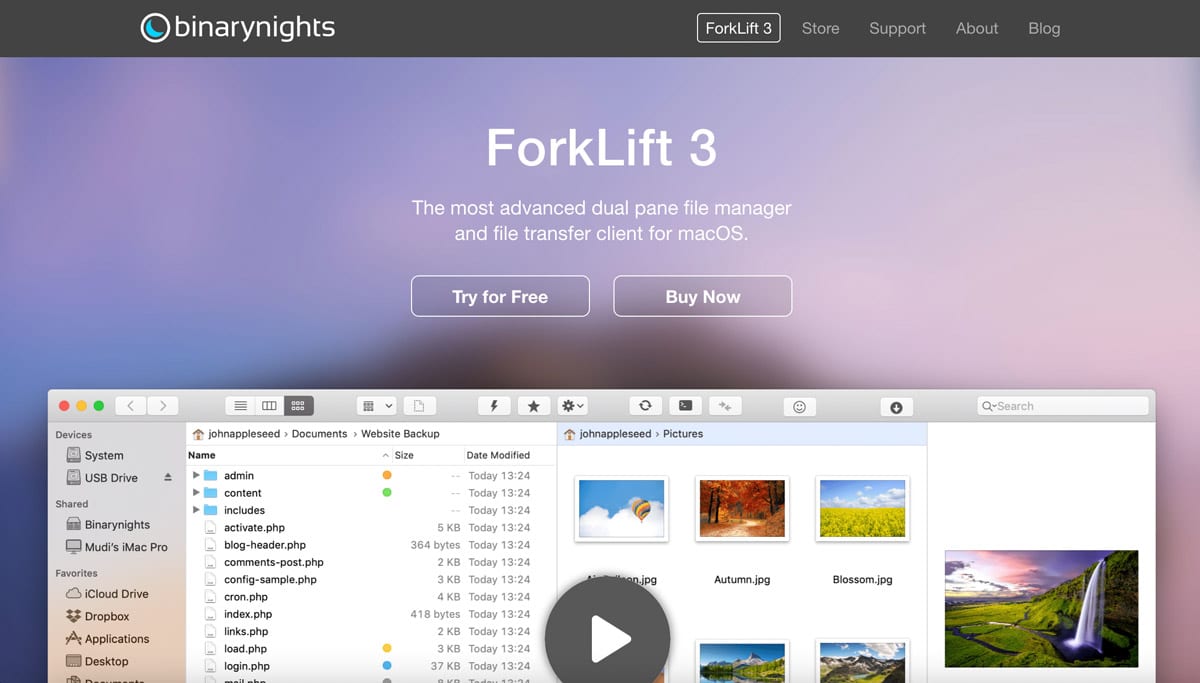The image size is (1200, 683).
Task: Click the new file document icon
Action: (419, 406)
